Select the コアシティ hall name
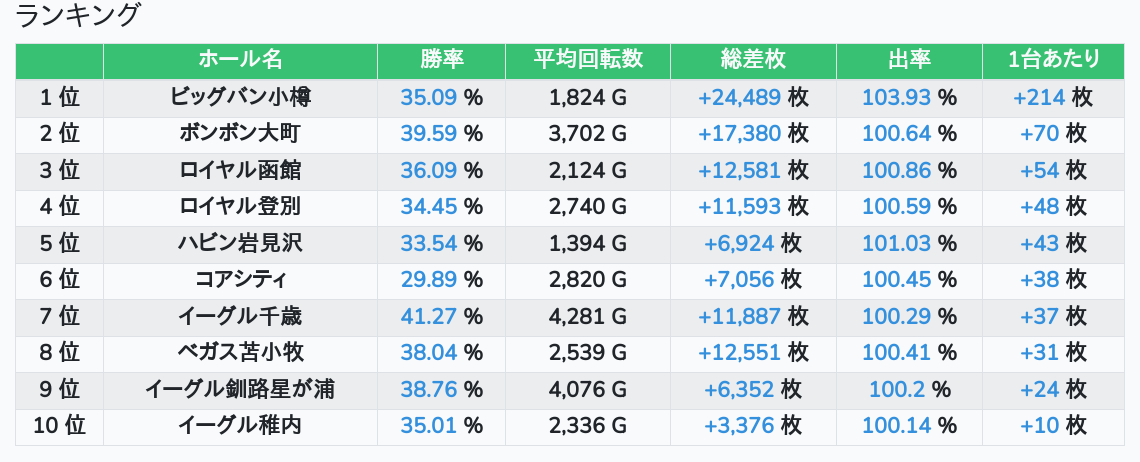The width and height of the screenshot is (1140, 462). click(240, 280)
